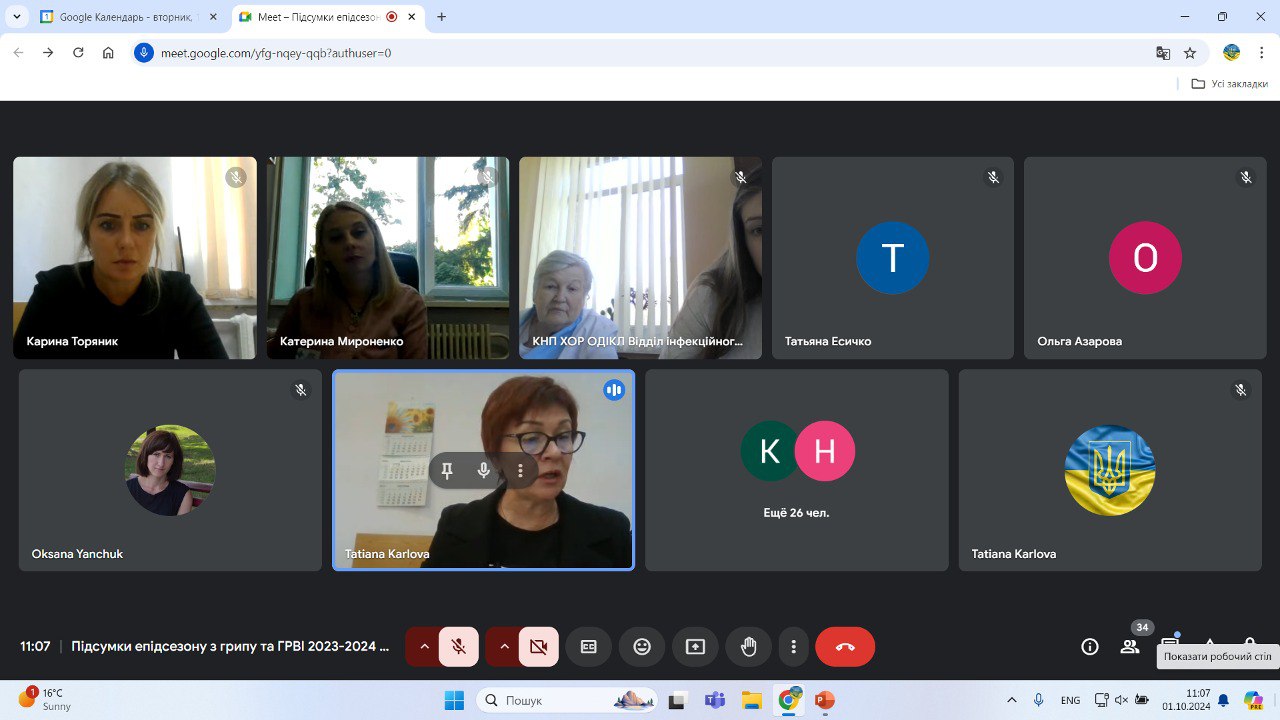Image resolution: width=1280 pixels, height=720 pixels.
Task: Expand video settings arrow beside camera
Action: click(504, 647)
